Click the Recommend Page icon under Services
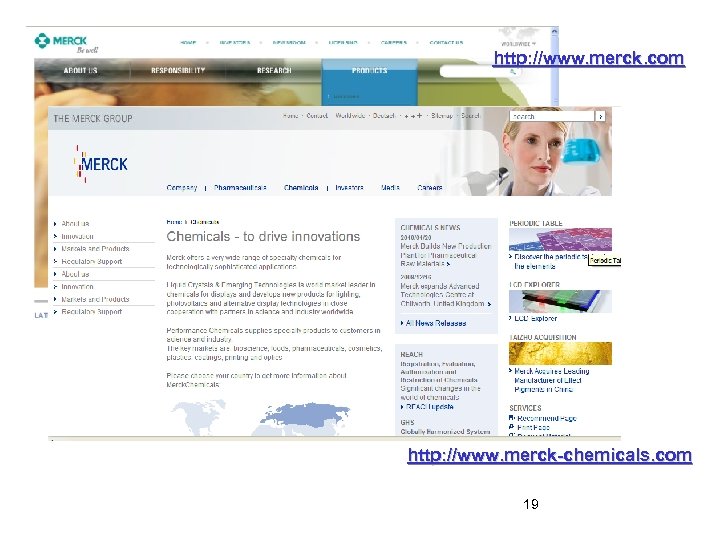The image size is (720, 540). [512, 418]
